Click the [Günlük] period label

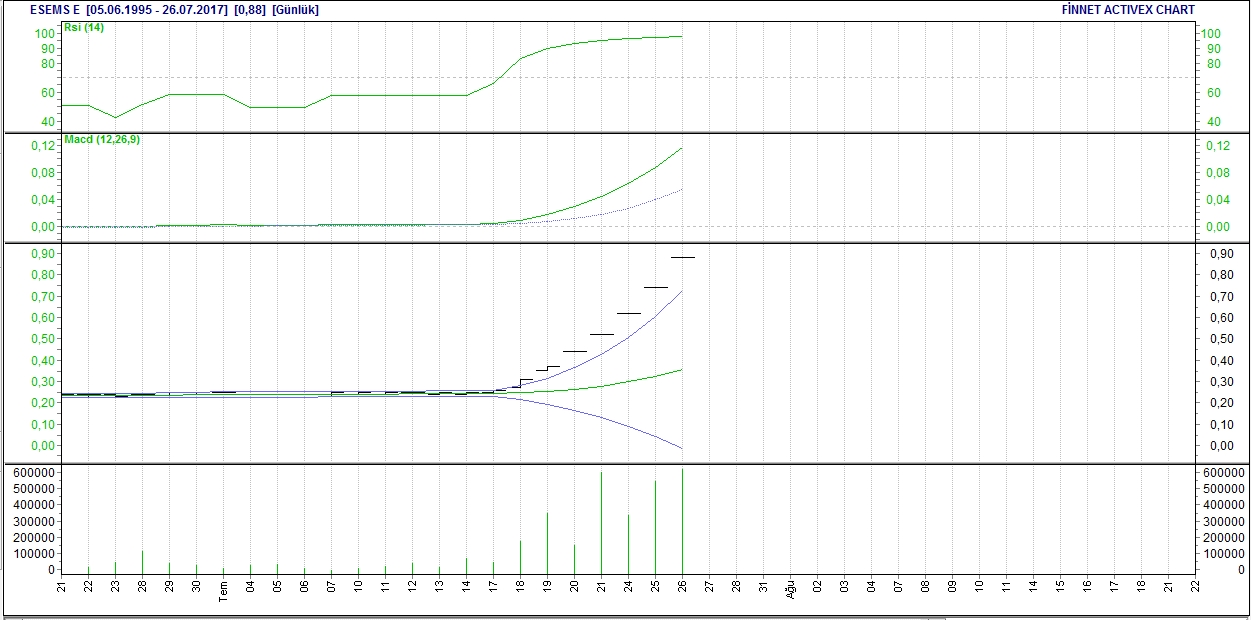295,10
